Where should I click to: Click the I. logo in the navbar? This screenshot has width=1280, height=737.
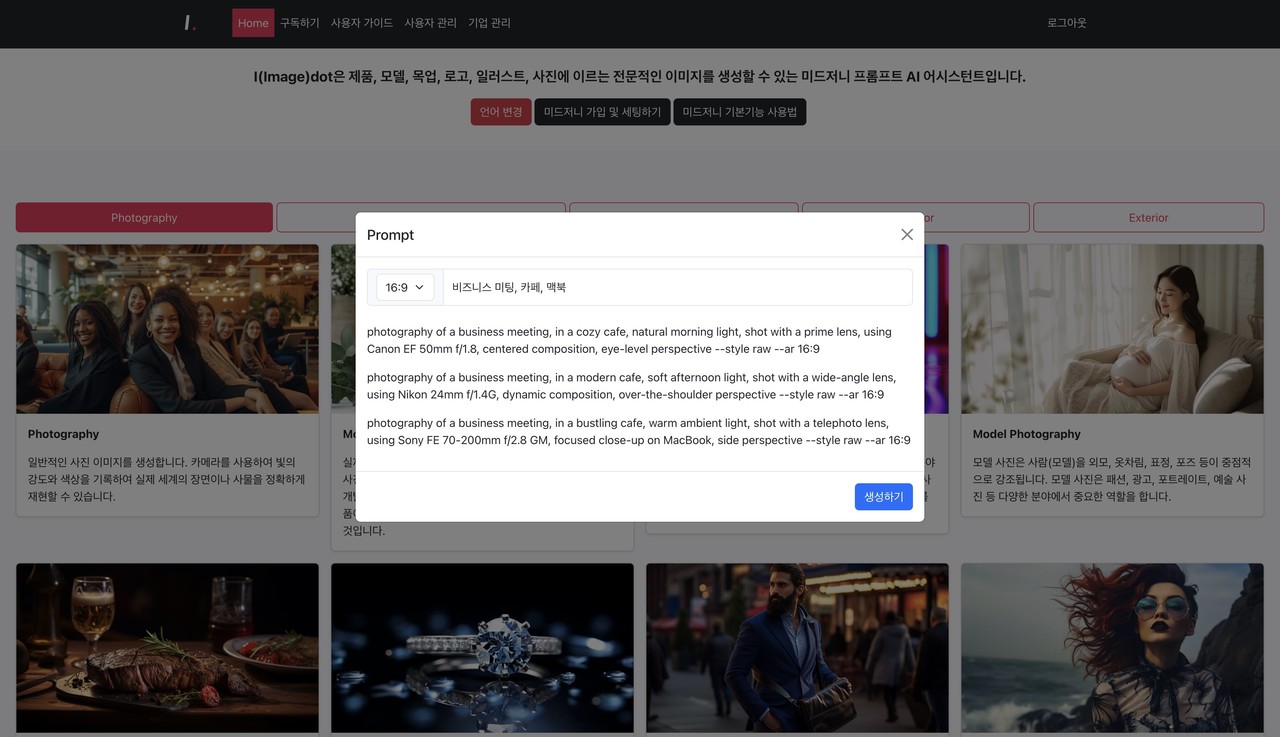click(x=190, y=23)
